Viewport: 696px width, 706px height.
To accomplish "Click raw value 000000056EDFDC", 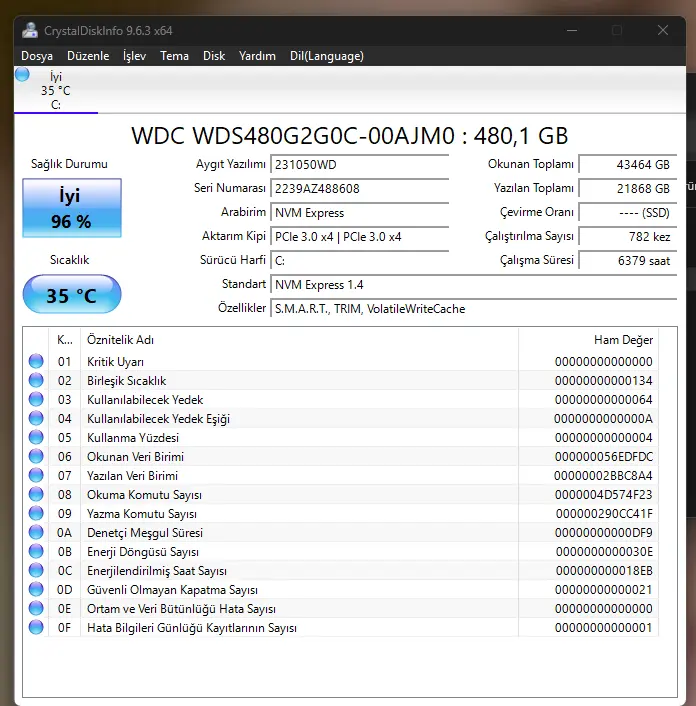I will click(x=604, y=457).
